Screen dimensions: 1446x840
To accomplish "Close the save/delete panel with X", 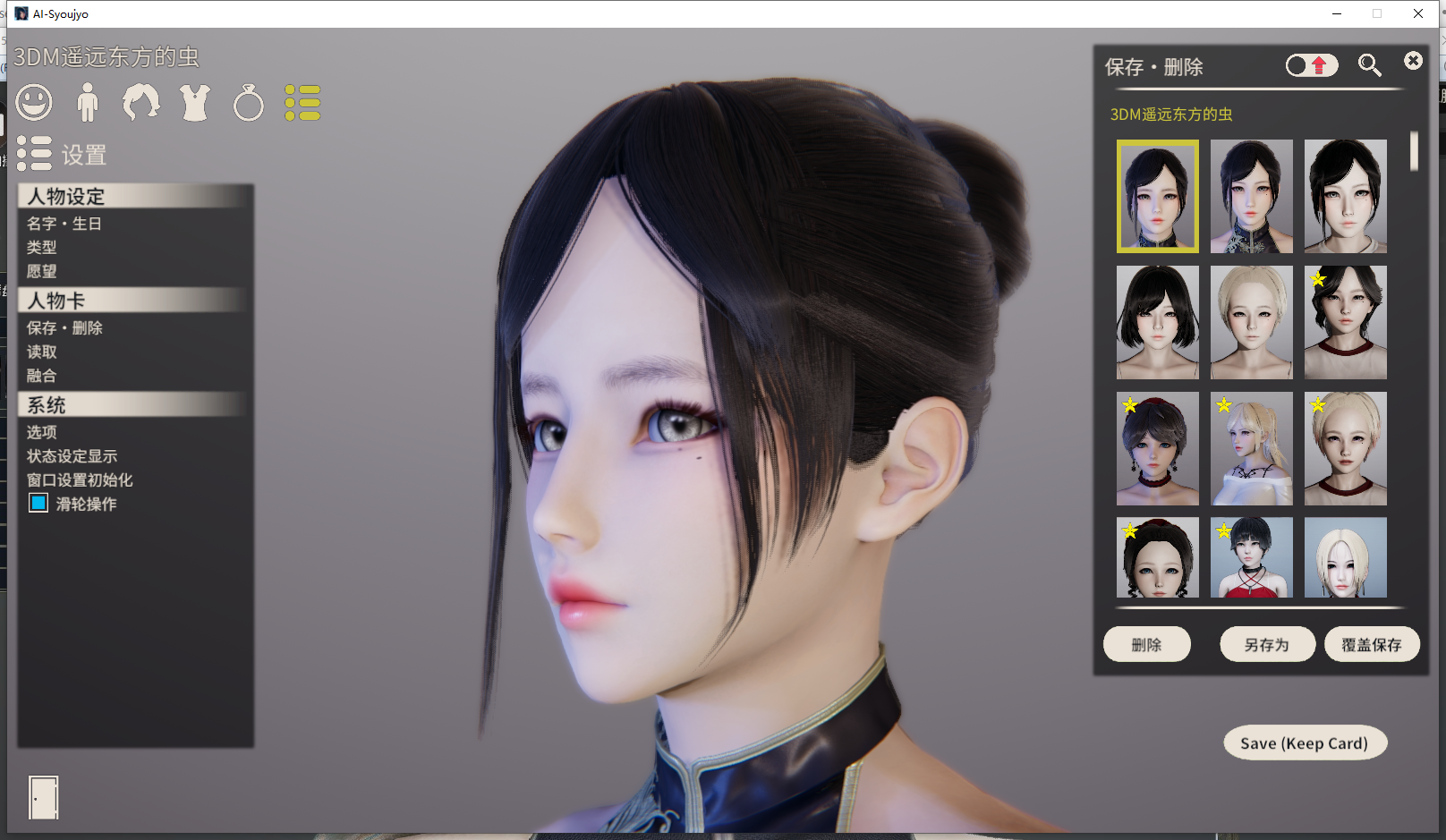I will (x=1413, y=61).
